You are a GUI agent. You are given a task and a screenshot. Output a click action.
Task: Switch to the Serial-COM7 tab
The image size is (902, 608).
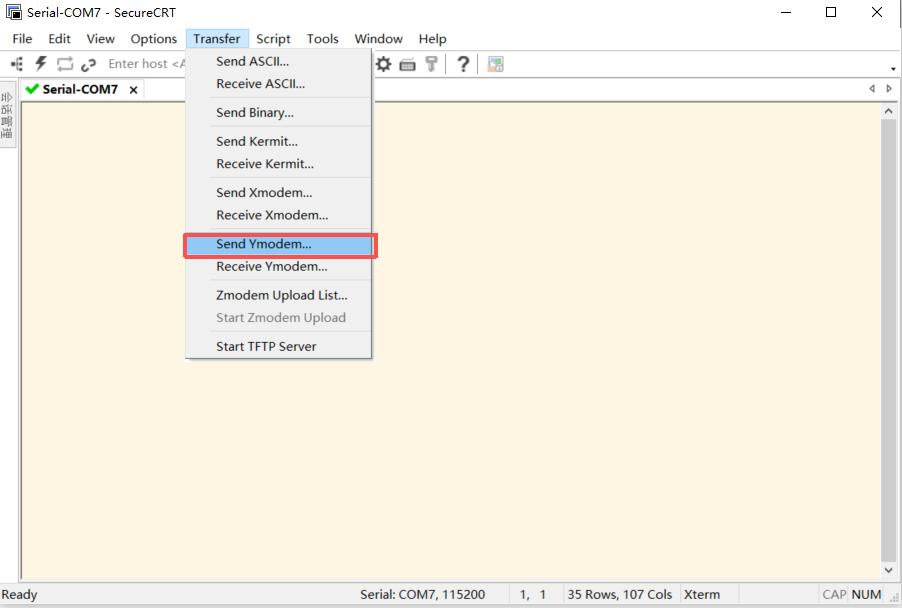80,89
